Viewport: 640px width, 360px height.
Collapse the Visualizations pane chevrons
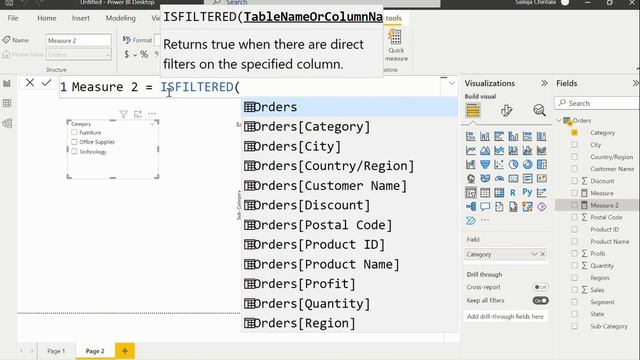pos(544,83)
